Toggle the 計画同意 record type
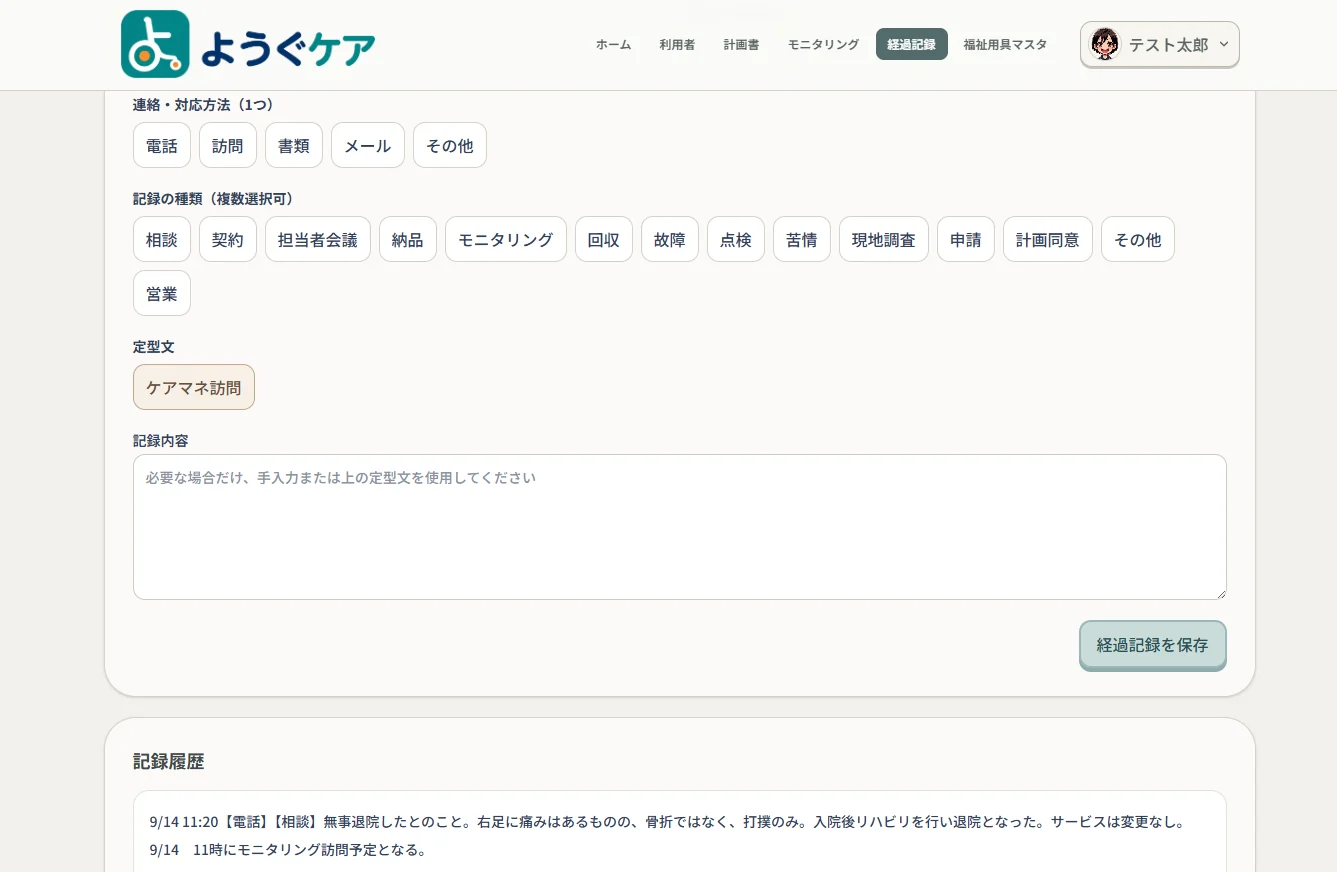Screen dimensions: 1337x872 pyautogui.click(x=1048, y=239)
